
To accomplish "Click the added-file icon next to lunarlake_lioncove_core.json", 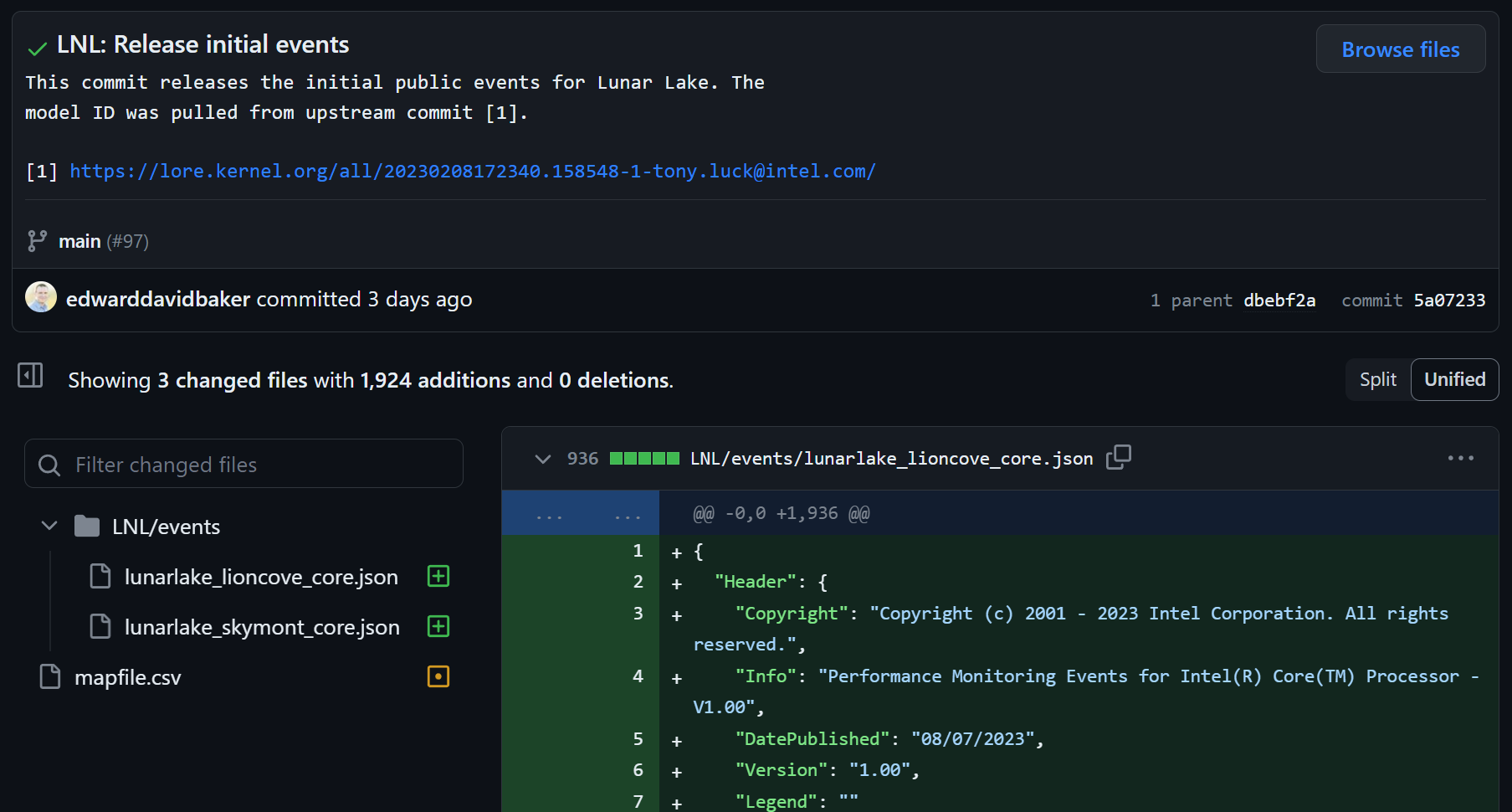I will coord(438,576).
